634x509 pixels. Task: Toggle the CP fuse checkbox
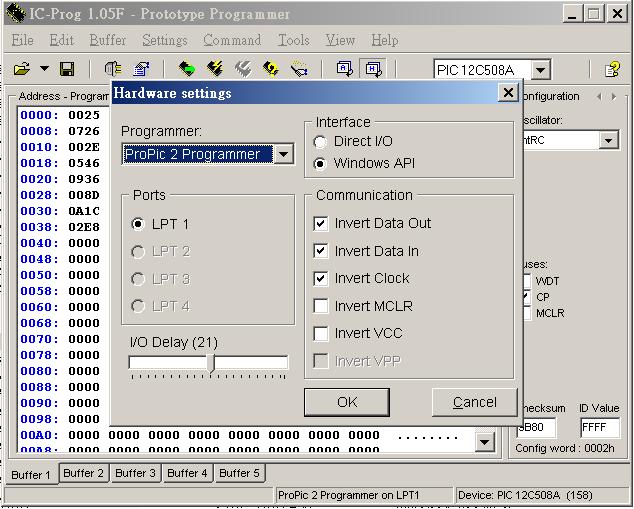tap(526, 297)
